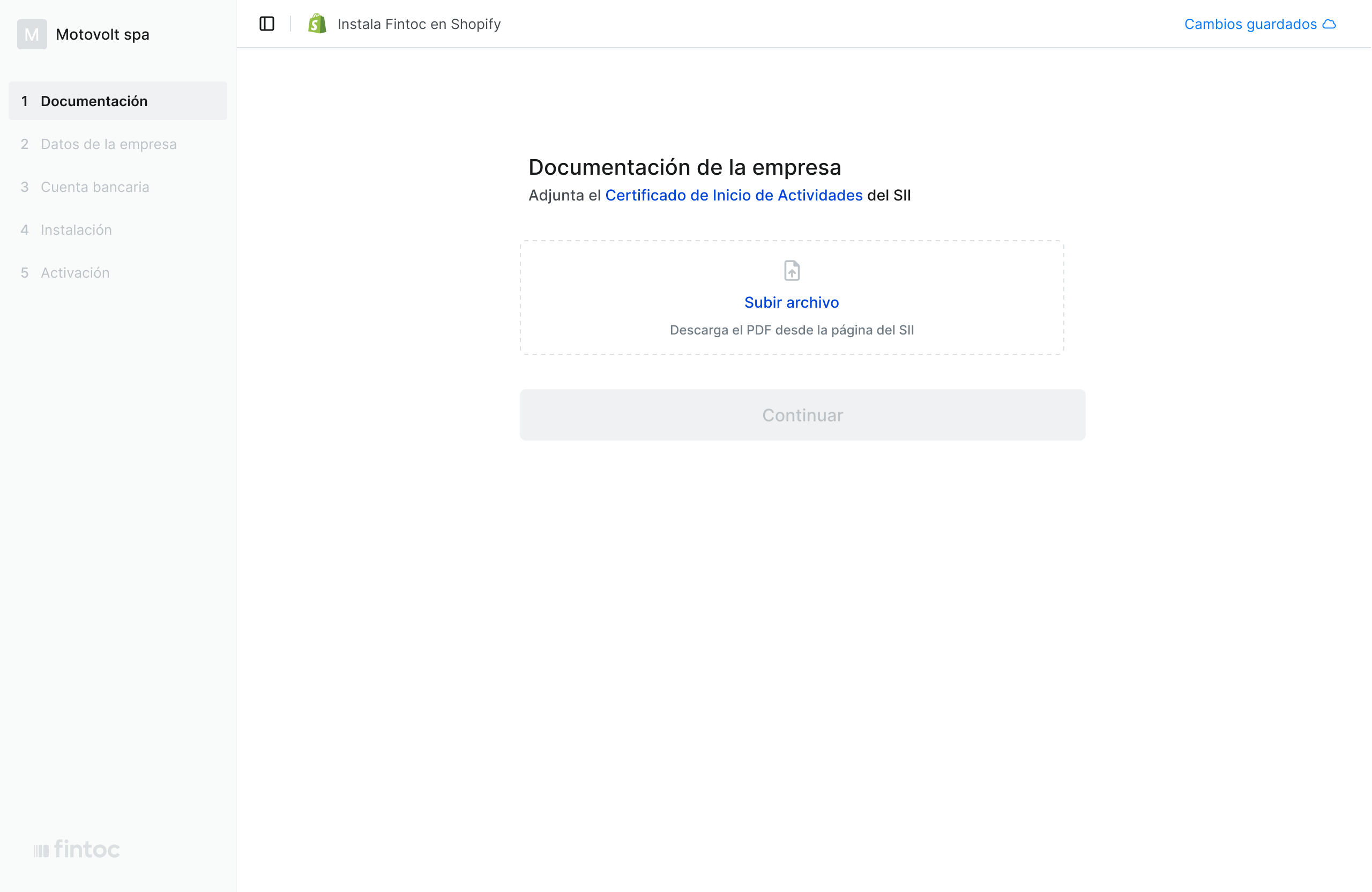Toggle the sidebar panel icon
Image resolution: width=1372 pixels, height=892 pixels.
266,24
